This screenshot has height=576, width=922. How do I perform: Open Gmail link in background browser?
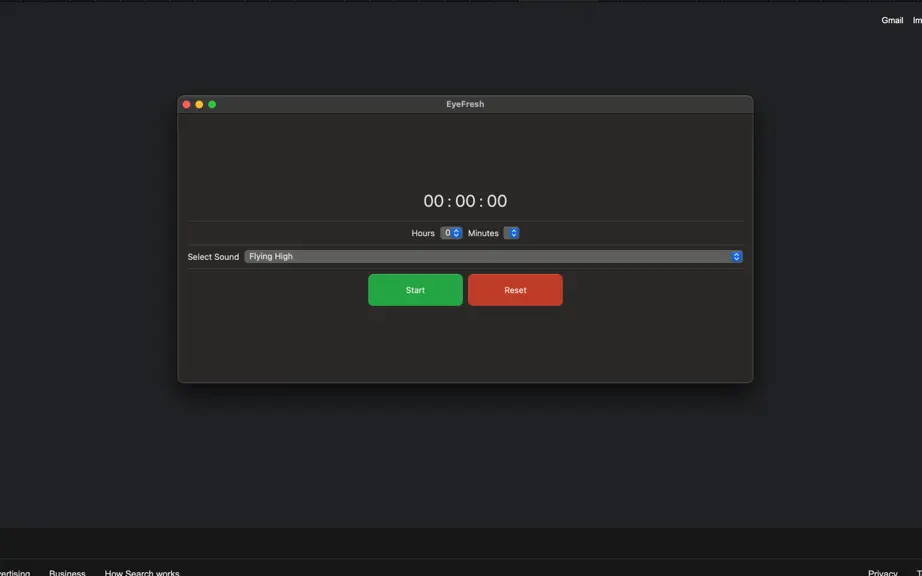click(892, 20)
